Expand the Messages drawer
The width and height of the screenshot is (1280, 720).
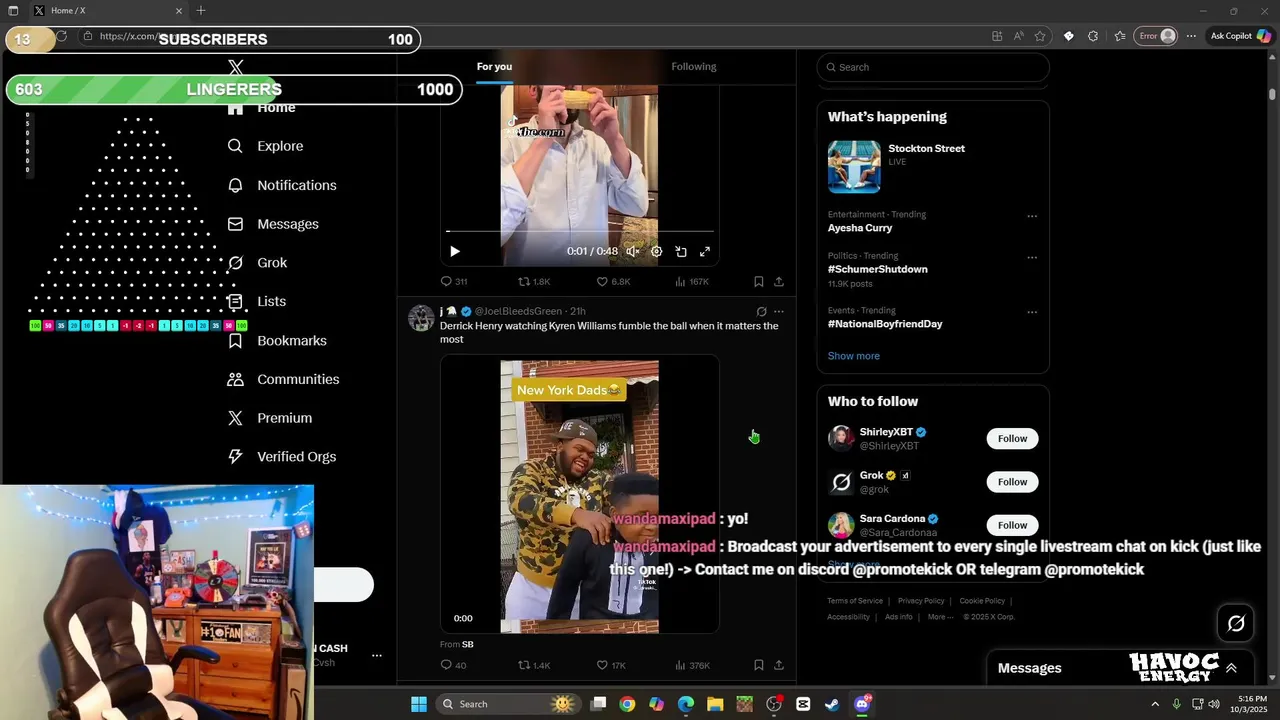pos(1231,668)
